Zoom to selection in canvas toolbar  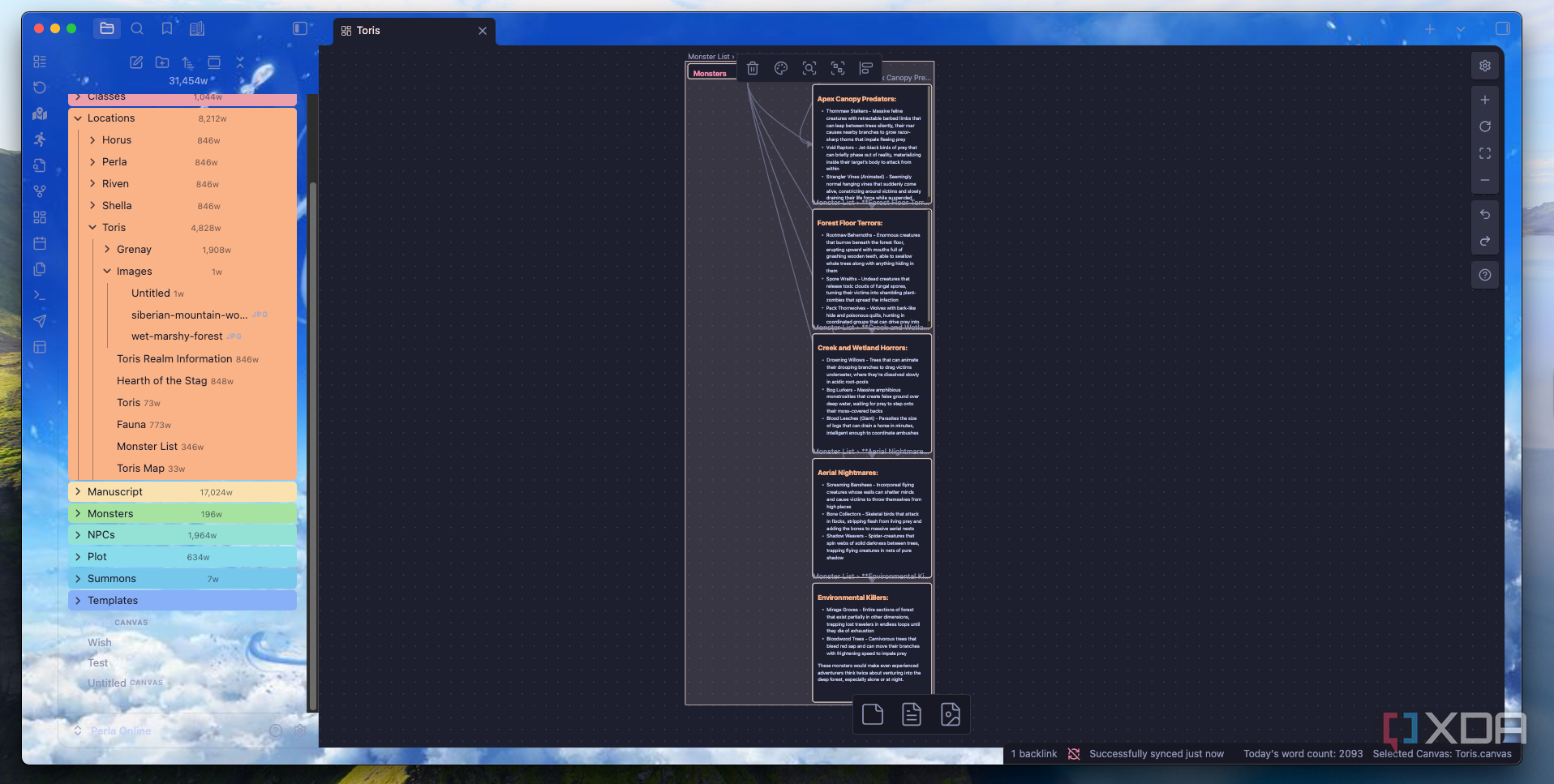(x=809, y=69)
